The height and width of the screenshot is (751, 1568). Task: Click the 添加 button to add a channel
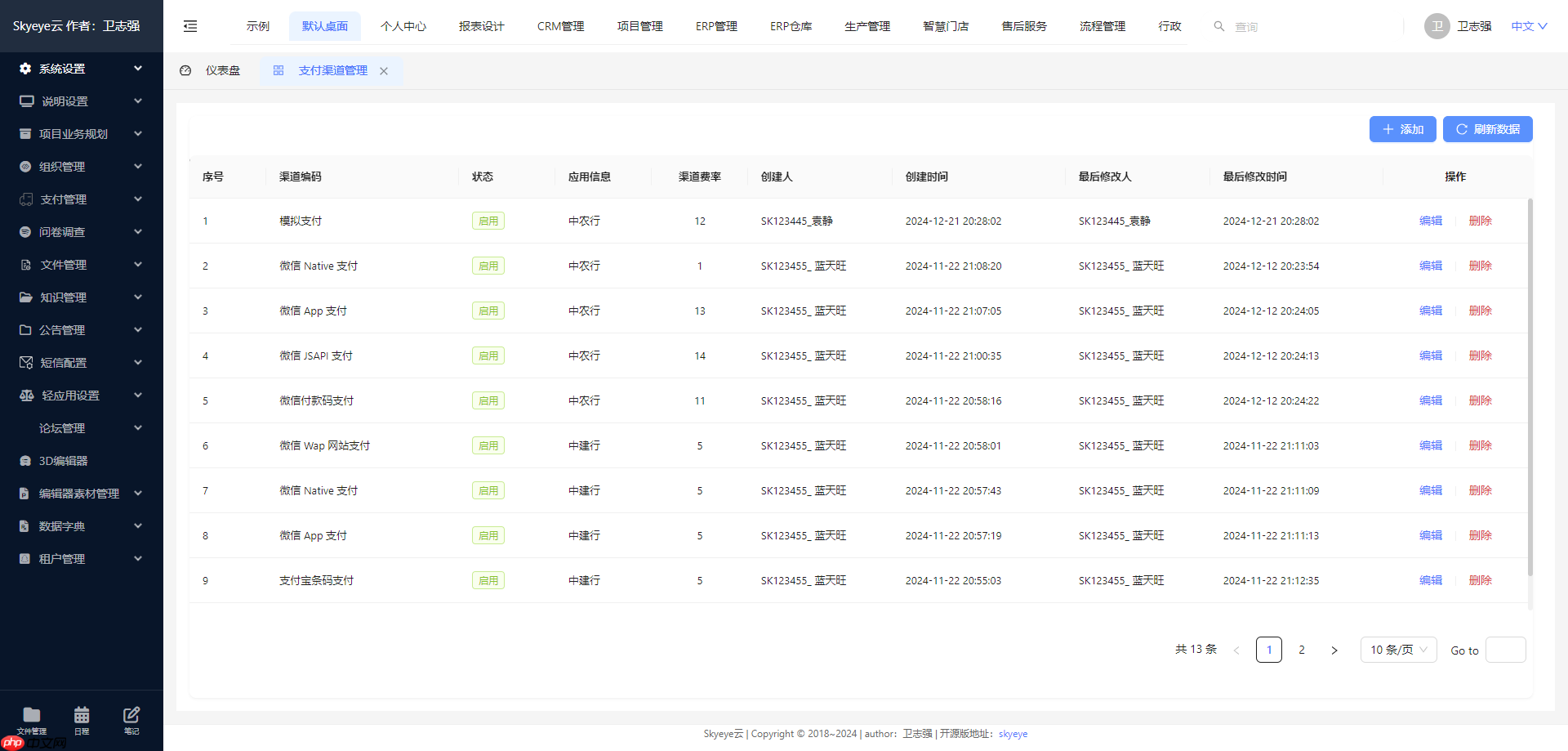pos(1402,128)
